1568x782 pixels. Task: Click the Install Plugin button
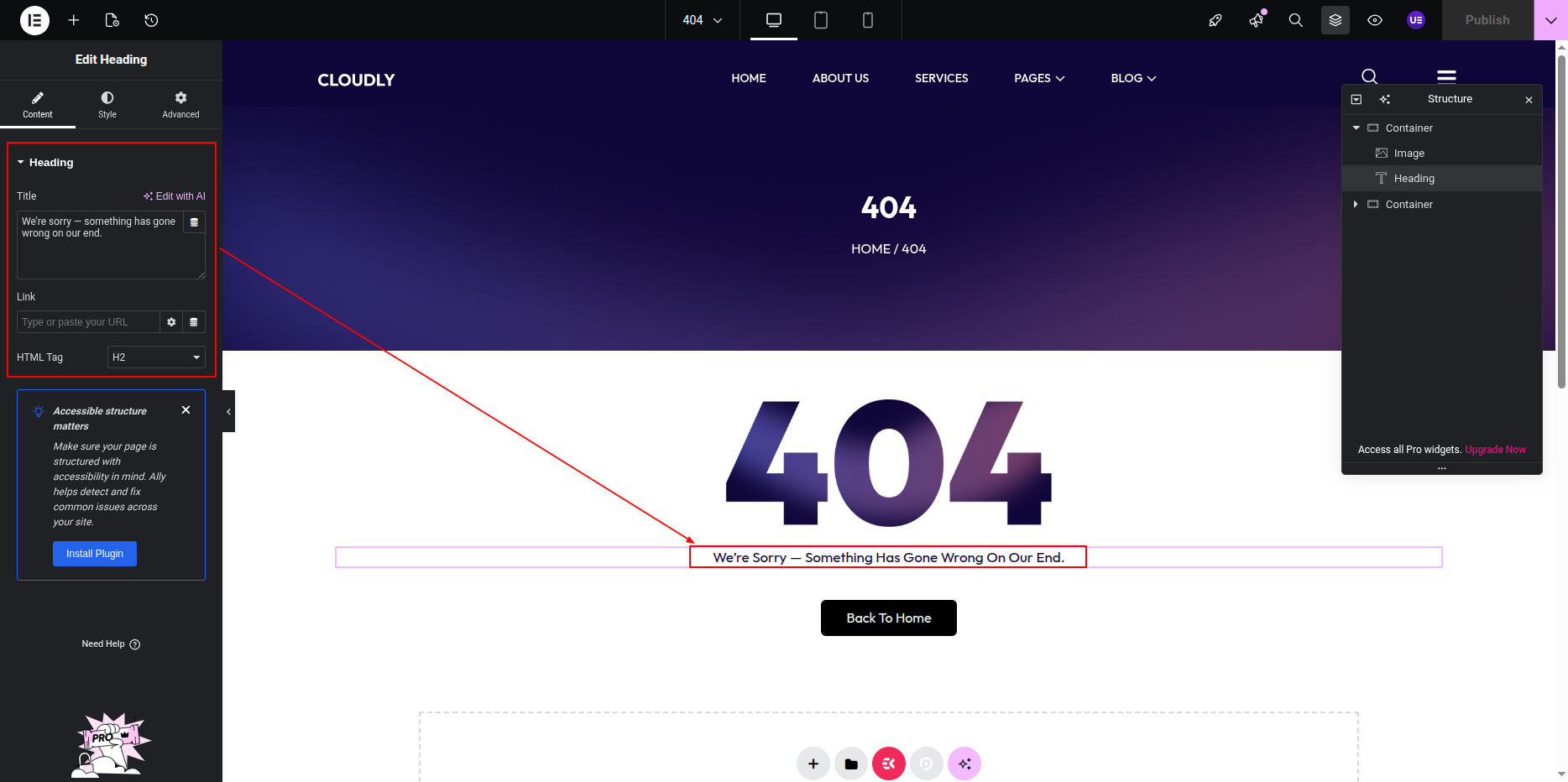tap(95, 554)
